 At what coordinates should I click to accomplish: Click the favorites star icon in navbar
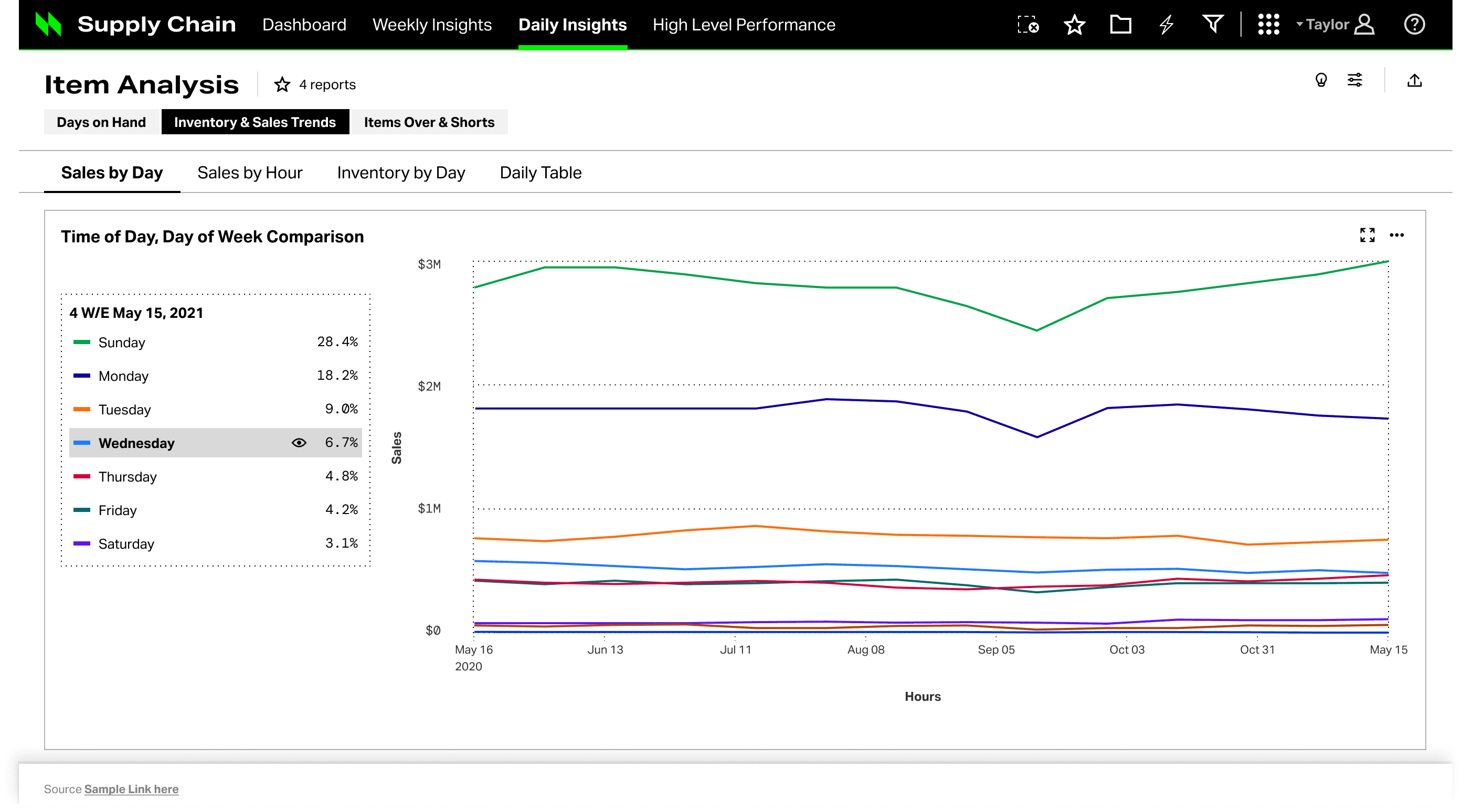[1074, 25]
